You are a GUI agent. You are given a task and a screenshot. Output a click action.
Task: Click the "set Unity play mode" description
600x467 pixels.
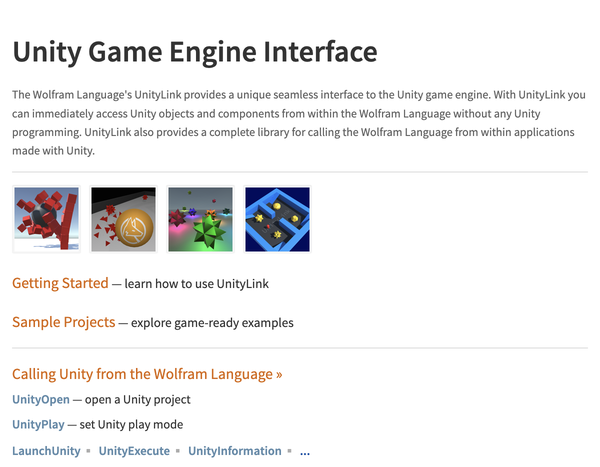(131, 425)
